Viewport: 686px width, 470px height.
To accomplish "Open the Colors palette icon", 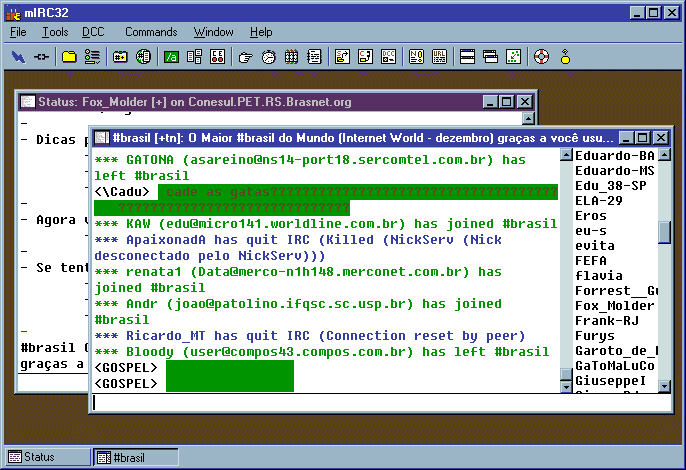I will (291, 57).
